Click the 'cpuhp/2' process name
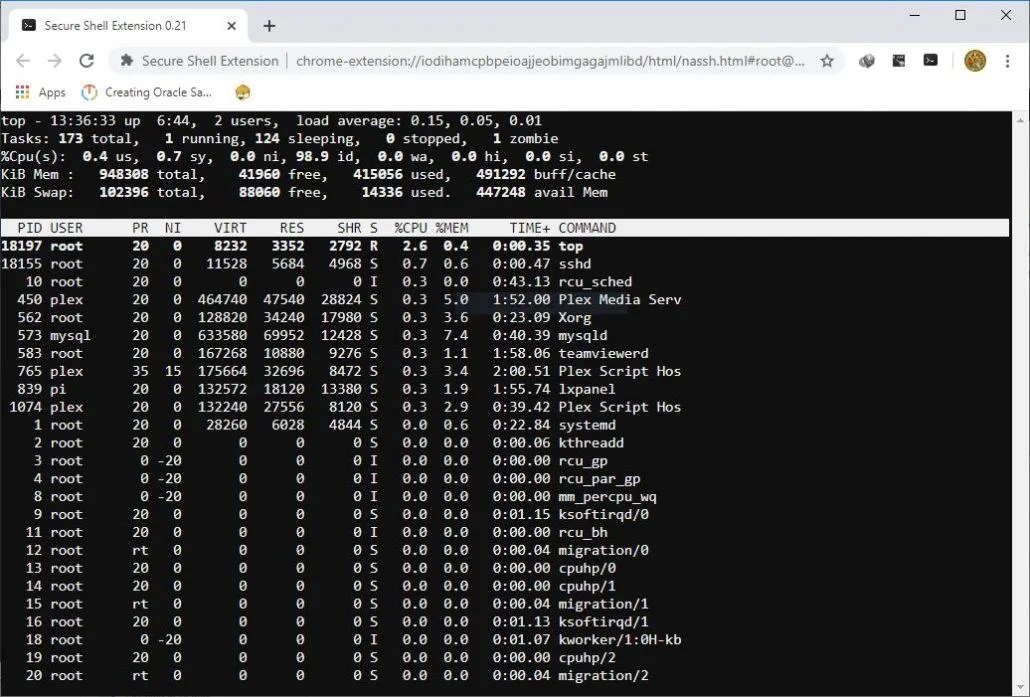This screenshot has width=1030, height=697. pos(587,658)
